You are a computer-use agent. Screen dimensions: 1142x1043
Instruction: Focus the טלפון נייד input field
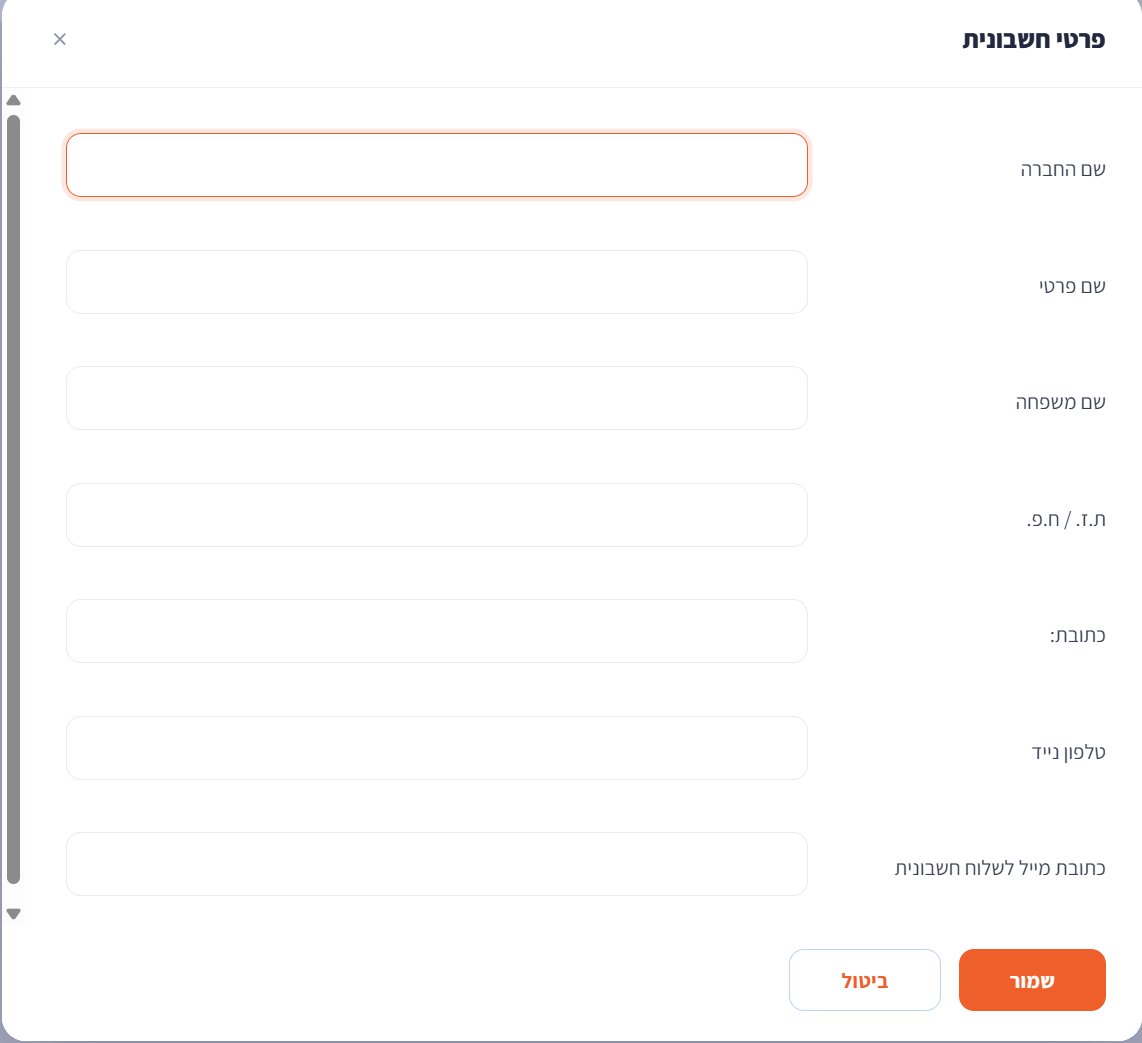[437, 748]
